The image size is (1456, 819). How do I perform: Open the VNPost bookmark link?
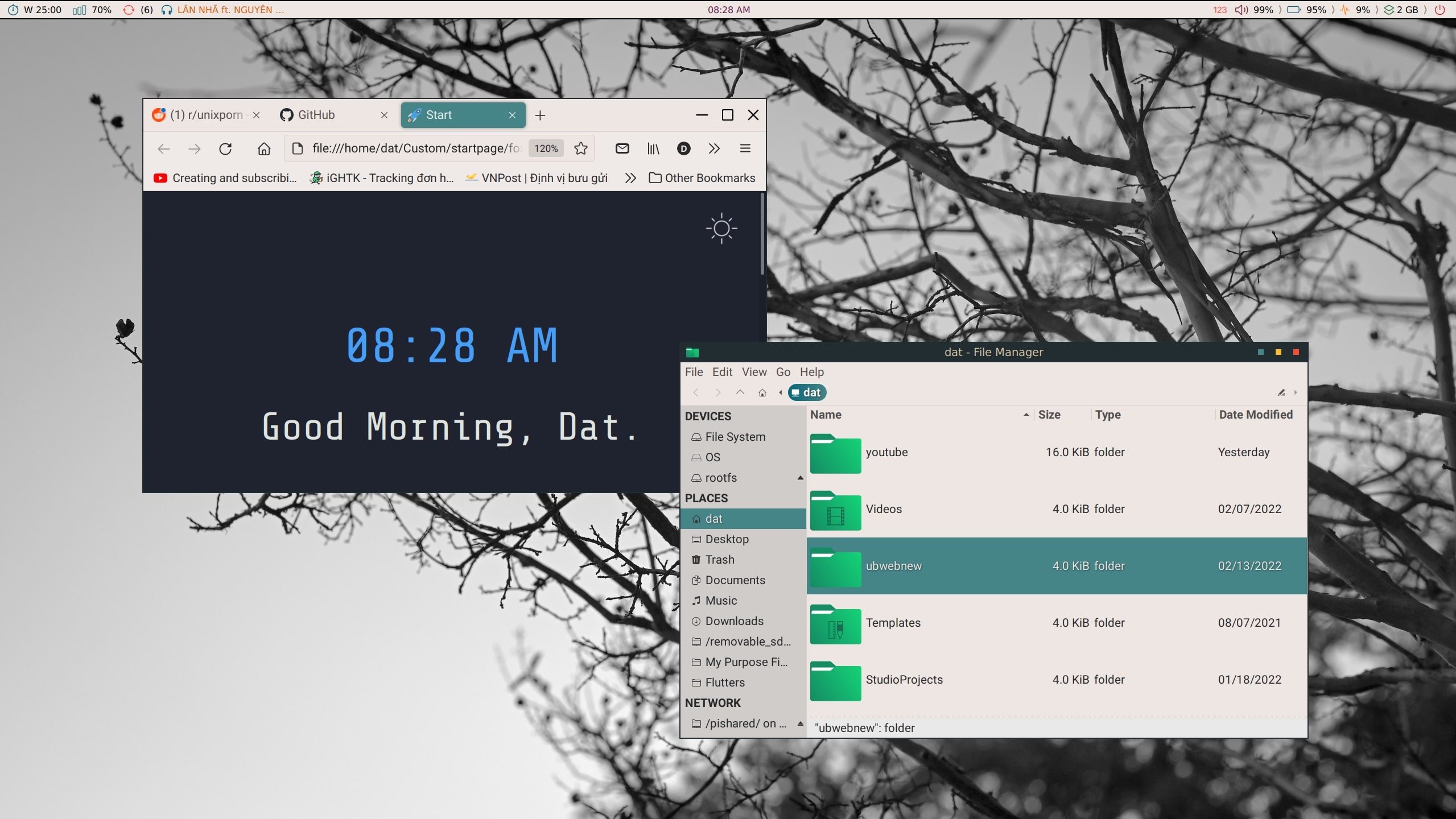click(537, 178)
